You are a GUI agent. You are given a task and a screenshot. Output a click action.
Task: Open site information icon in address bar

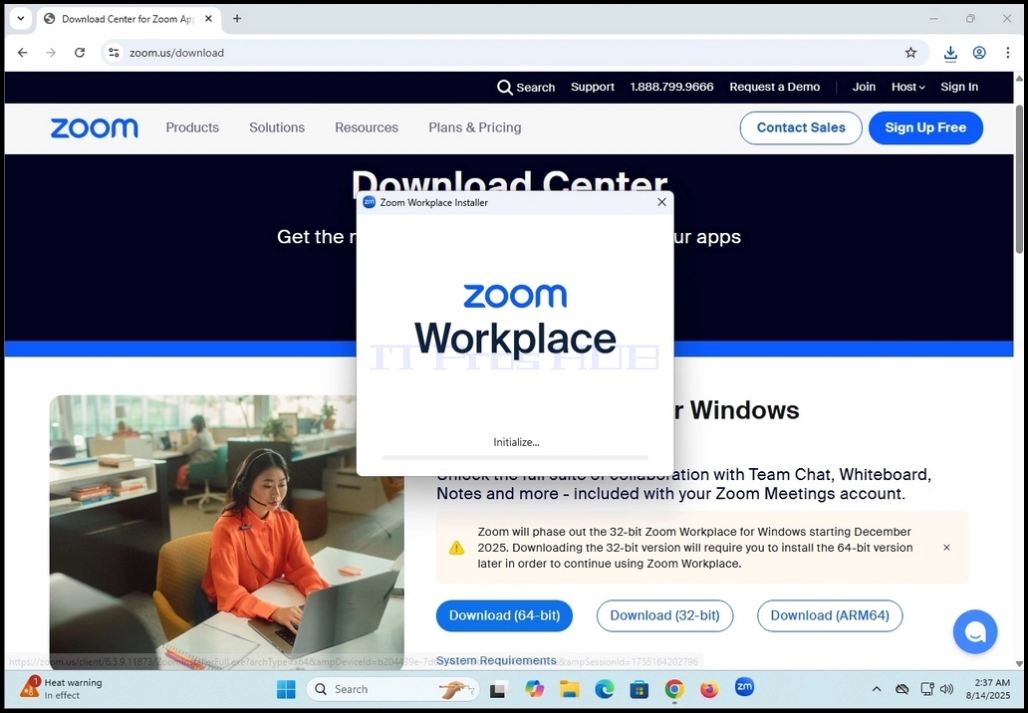(x=113, y=52)
